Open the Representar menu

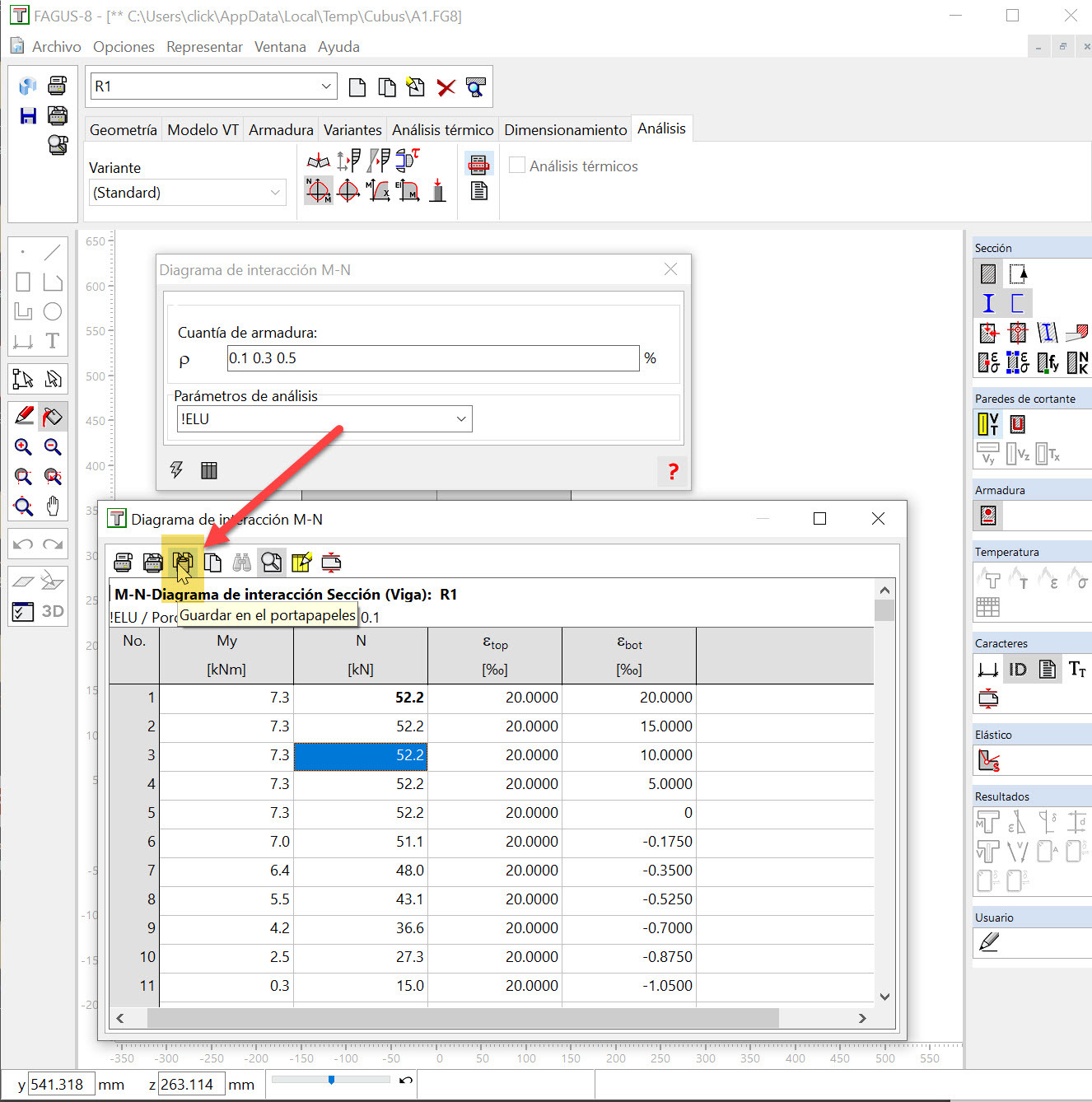coord(204,47)
